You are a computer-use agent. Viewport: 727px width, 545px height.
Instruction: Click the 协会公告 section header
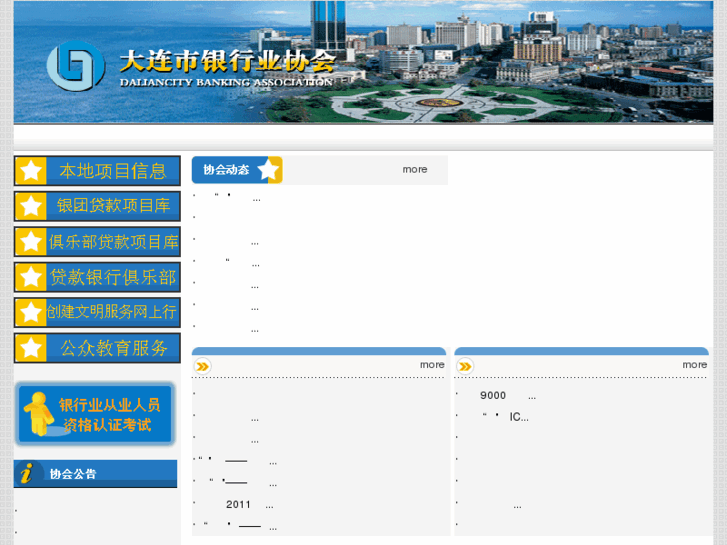point(96,474)
